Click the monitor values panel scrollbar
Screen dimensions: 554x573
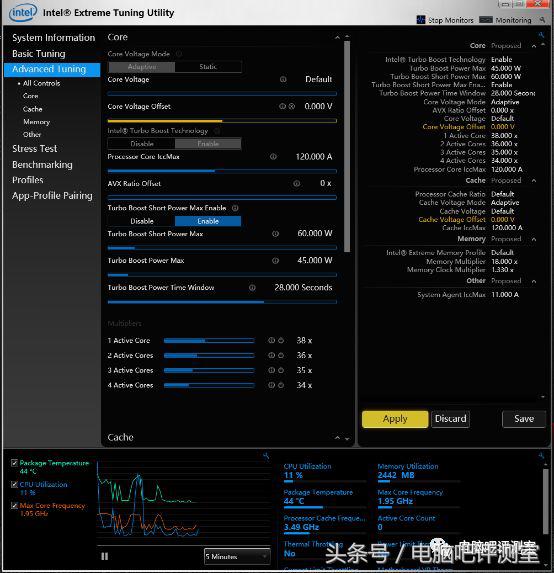coord(546,501)
